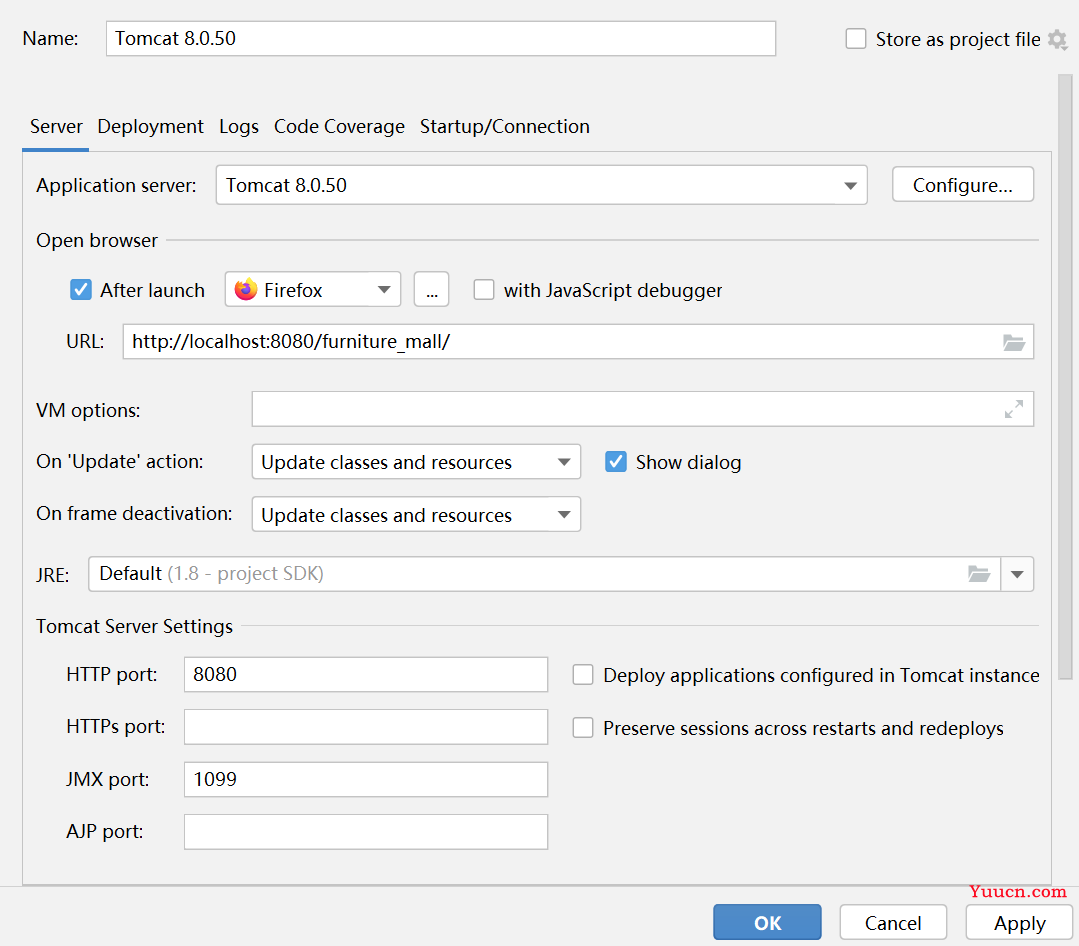The image size is (1079, 946).
Task: Click the HTTPs port field
Action: coord(366,727)
